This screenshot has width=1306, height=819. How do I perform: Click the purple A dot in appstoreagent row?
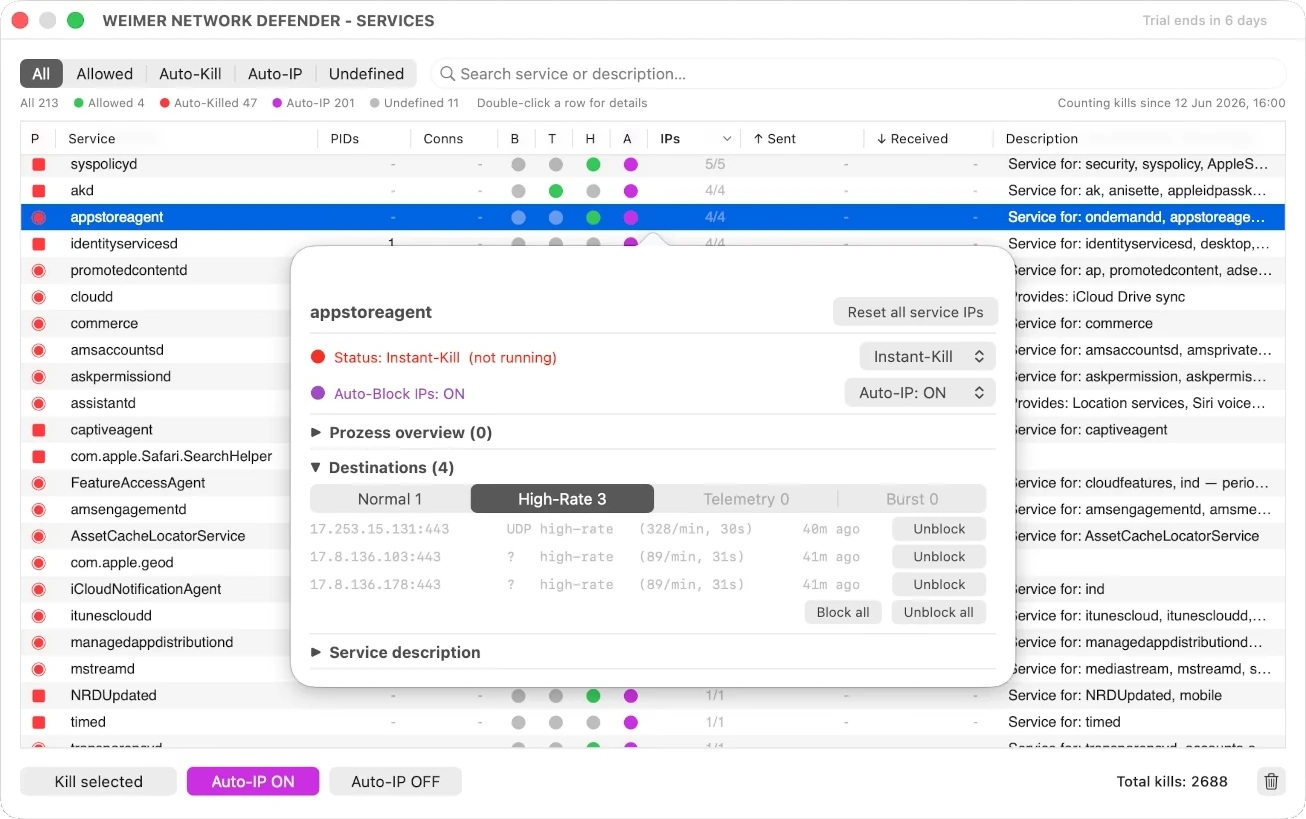pyautogui.click(x=630, y=217)
